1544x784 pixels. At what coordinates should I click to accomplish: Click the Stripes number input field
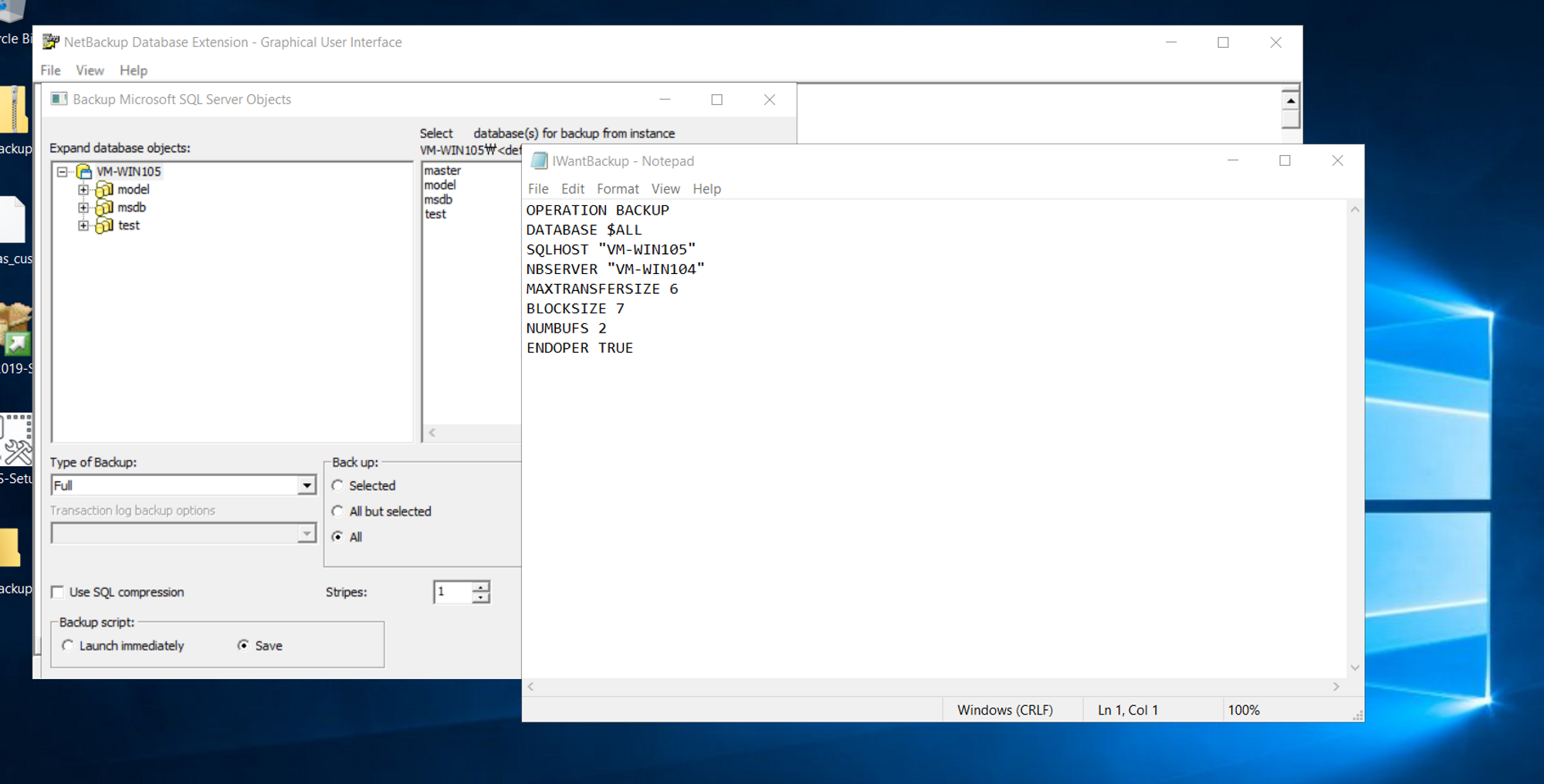tap(453, 592)
